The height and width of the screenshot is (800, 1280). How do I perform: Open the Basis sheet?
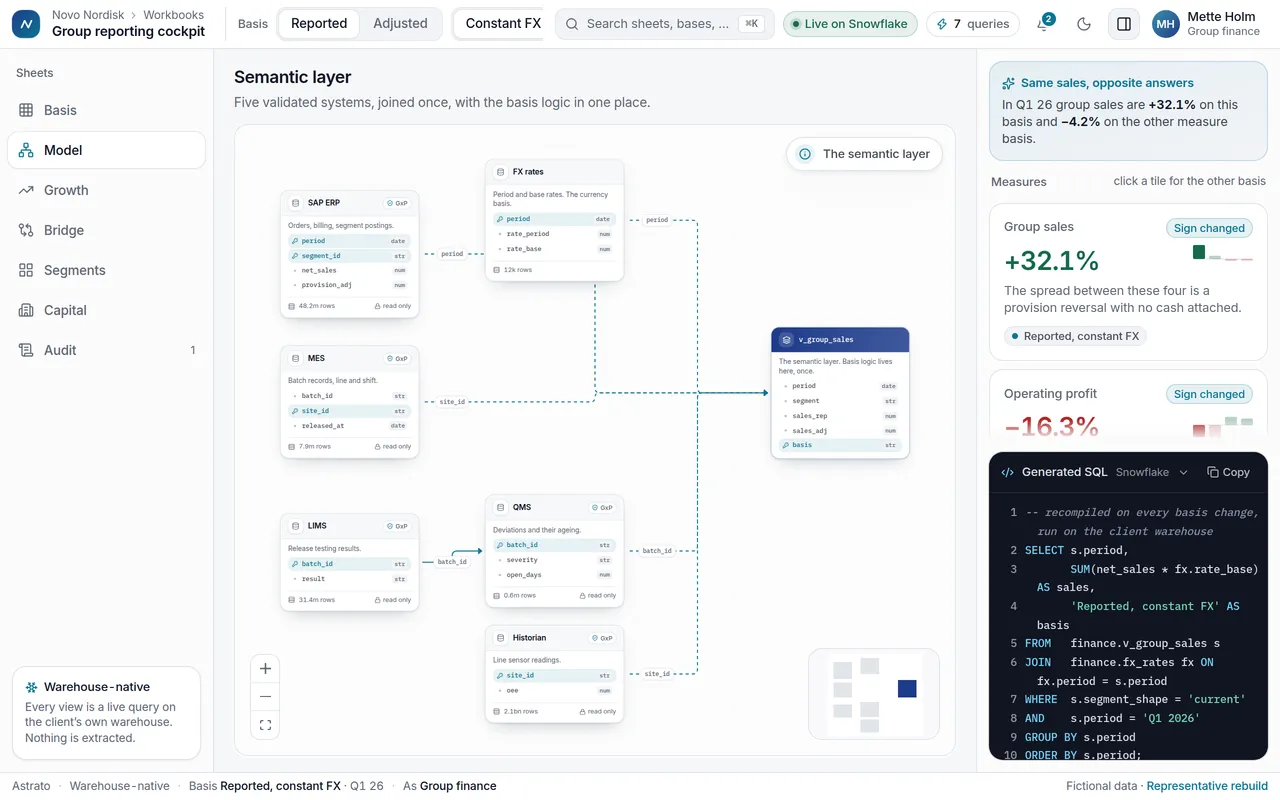coord(106,110)
